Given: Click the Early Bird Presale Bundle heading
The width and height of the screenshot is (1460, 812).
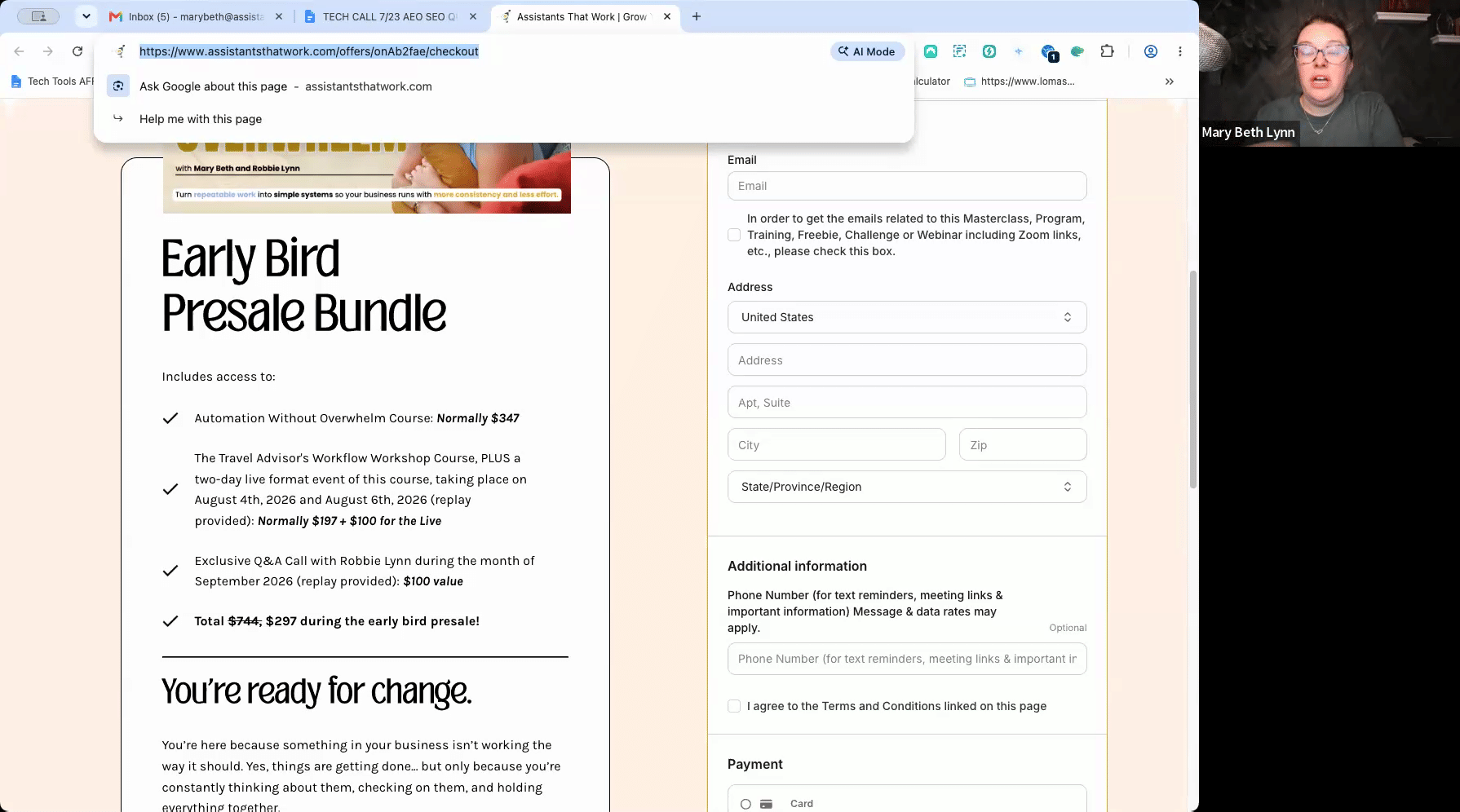Looking at the screenshot, I should click(304, 285).
